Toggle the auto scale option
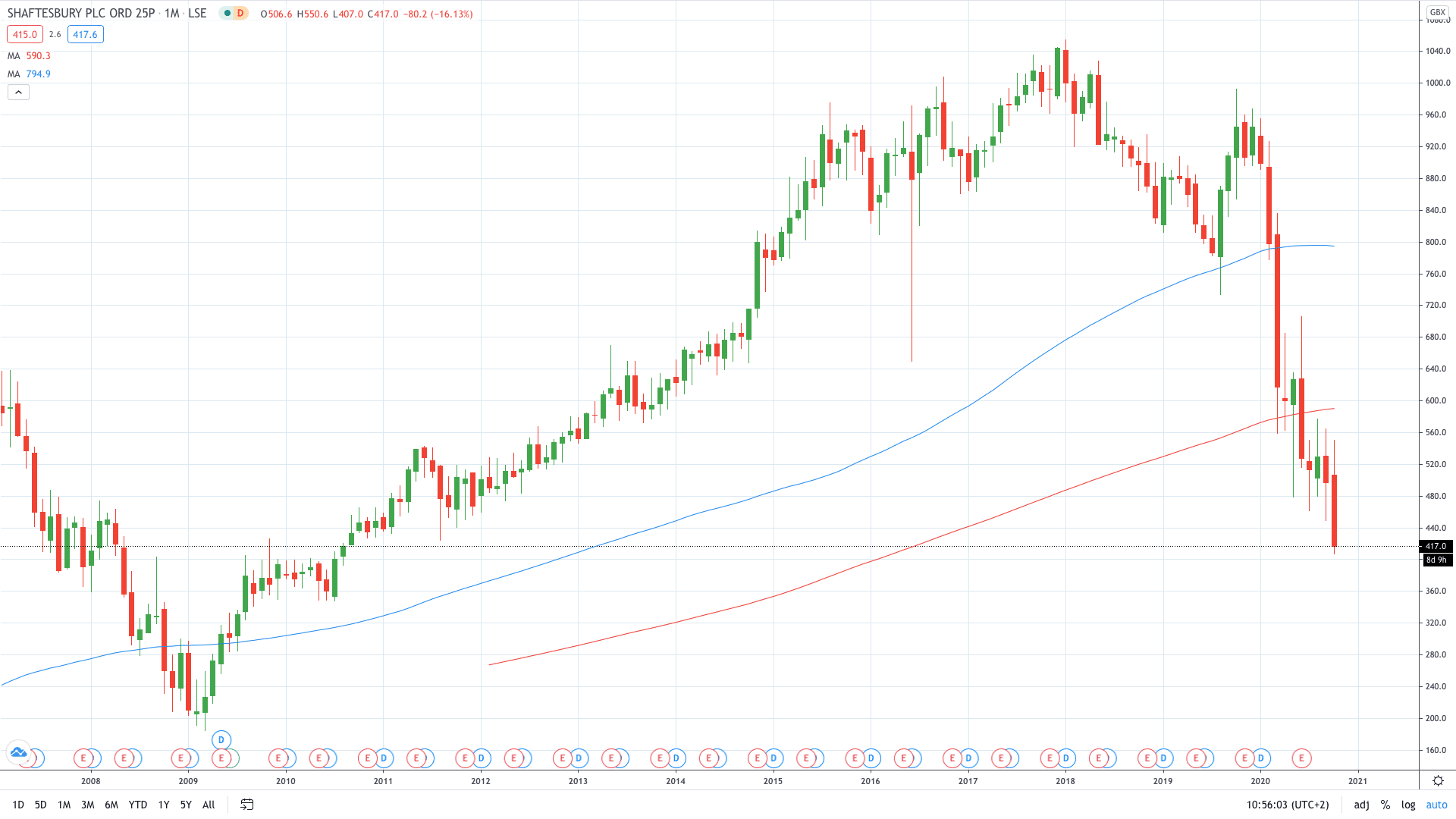The image size is (1456, 819). (1436, 805)
